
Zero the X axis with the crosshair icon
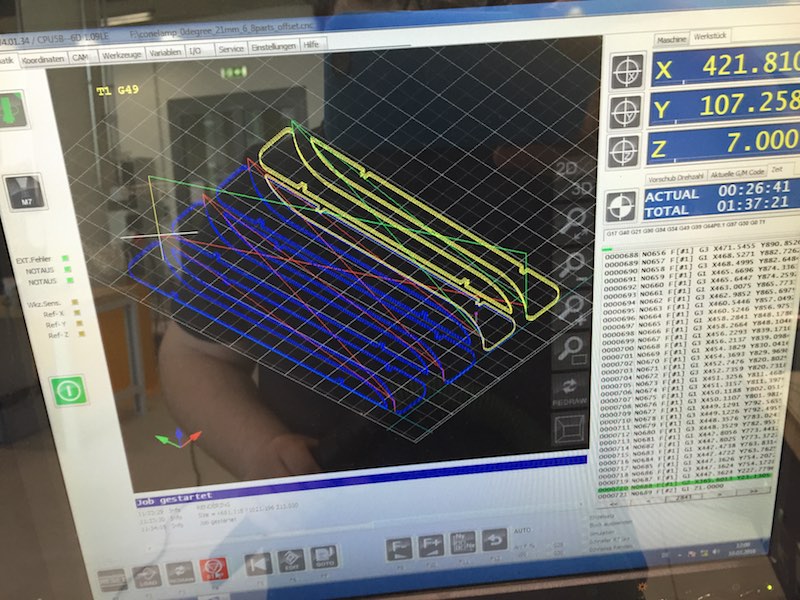(628, 71)
